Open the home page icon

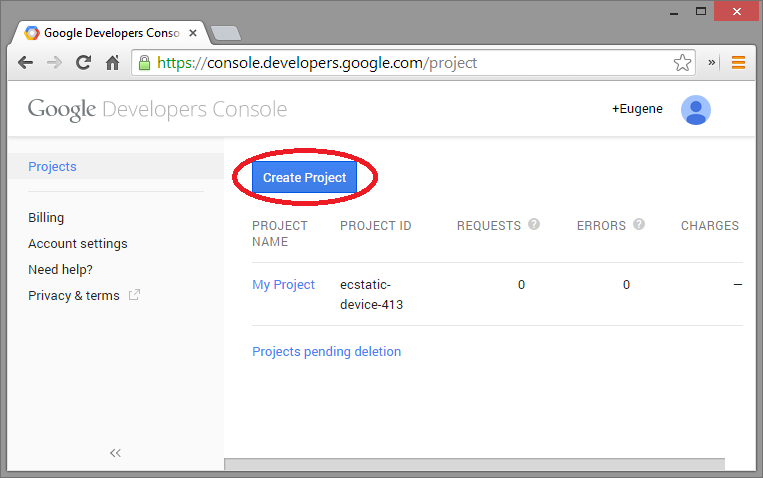(112, 62)
